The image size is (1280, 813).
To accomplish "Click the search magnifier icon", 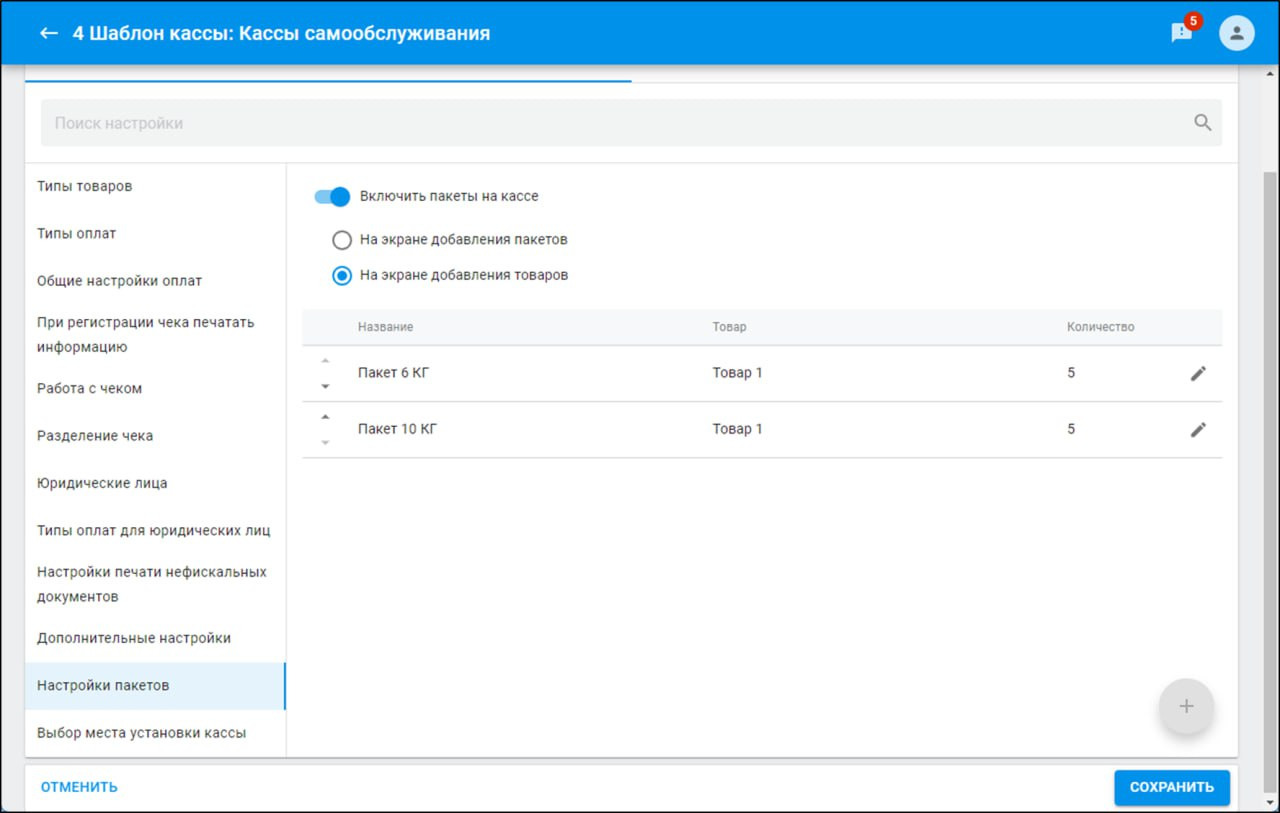I will point(1202,123).
